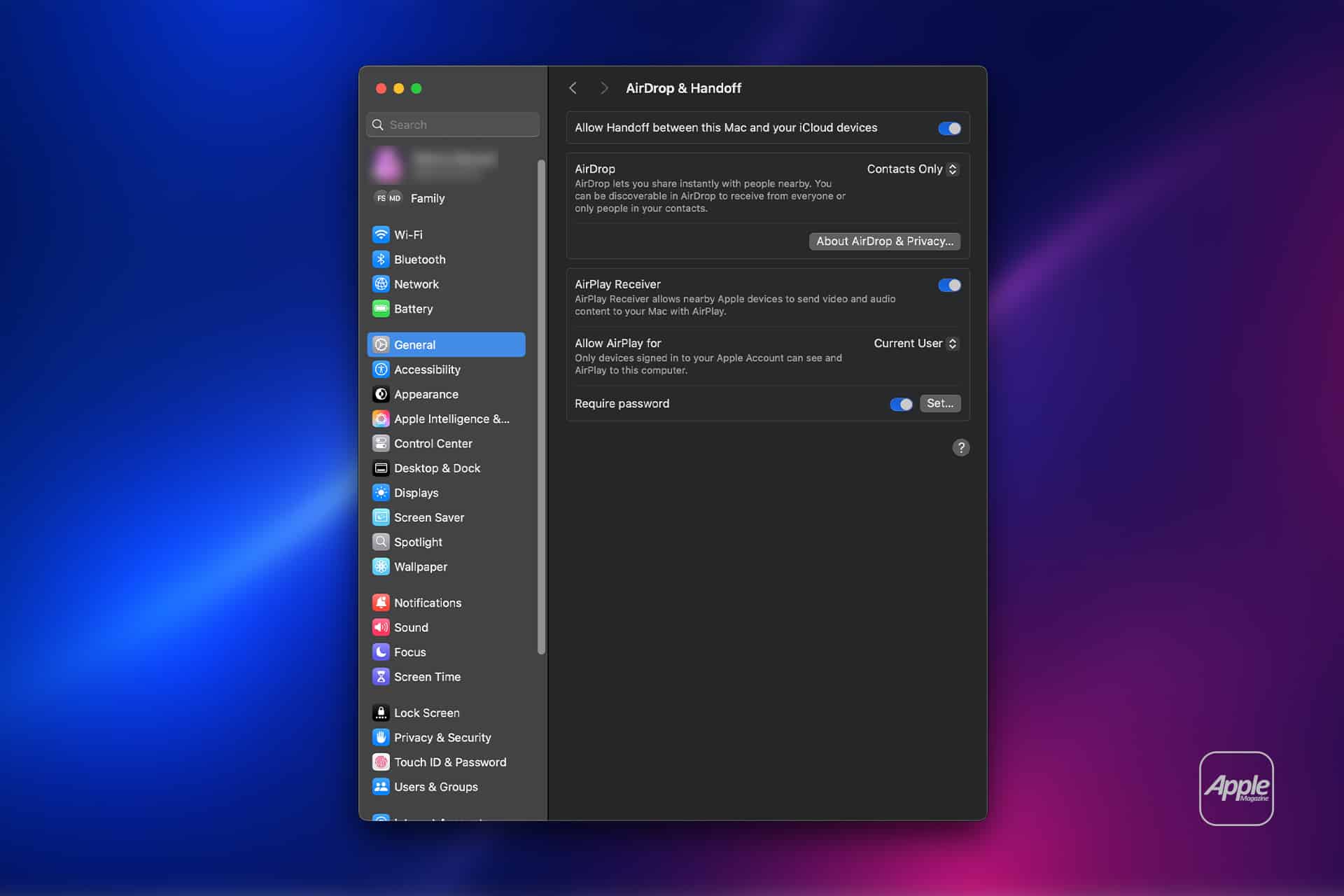The height and width of the screenshot is (896, 1344).
Task: Click the Desktop & Dock icon
Action: (381, 468)
